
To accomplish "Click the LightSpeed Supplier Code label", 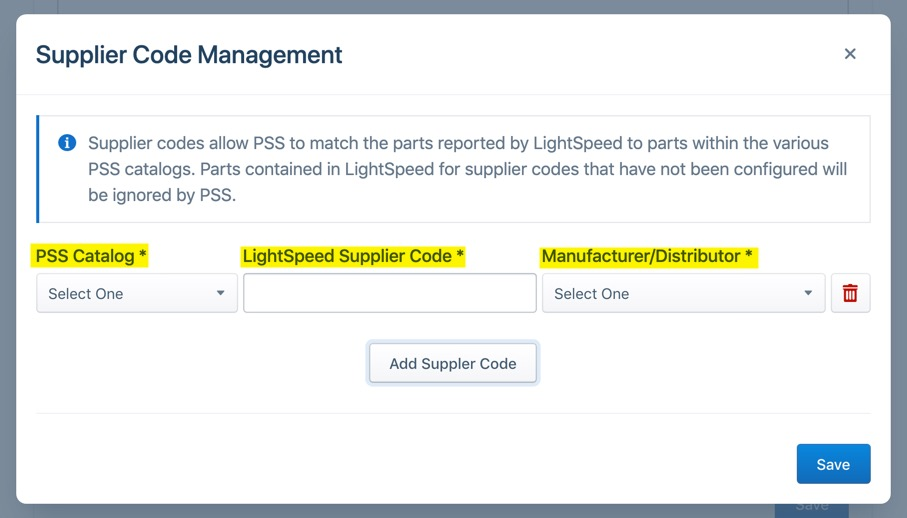I will pos(353,256).
